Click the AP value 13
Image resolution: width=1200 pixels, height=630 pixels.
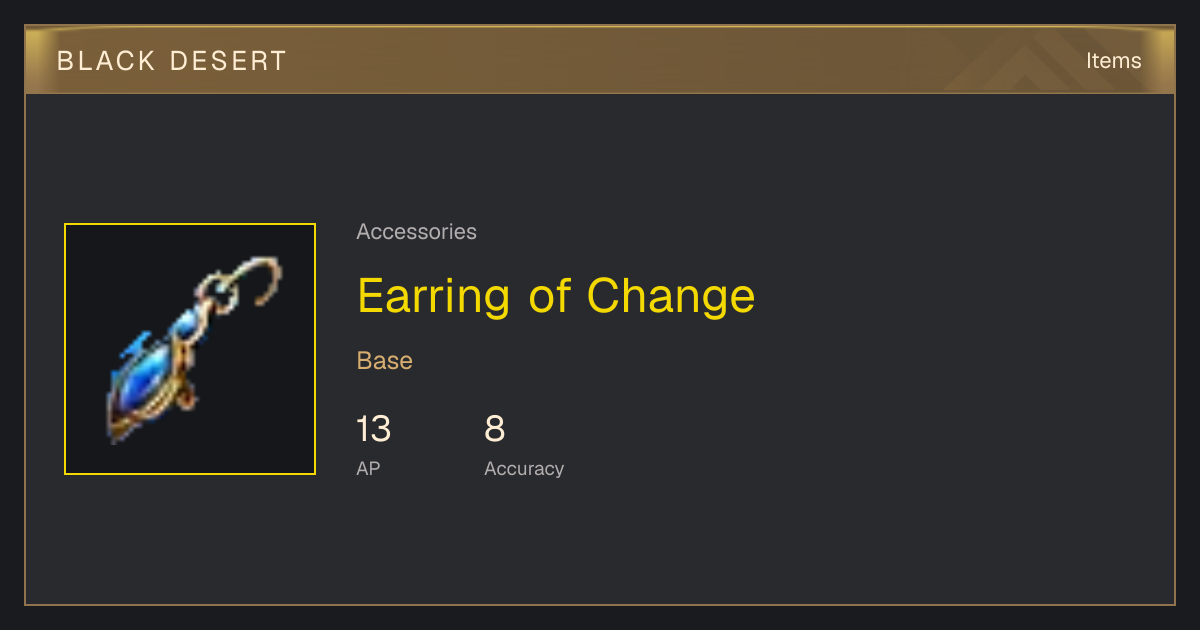(x=374, y=429)
